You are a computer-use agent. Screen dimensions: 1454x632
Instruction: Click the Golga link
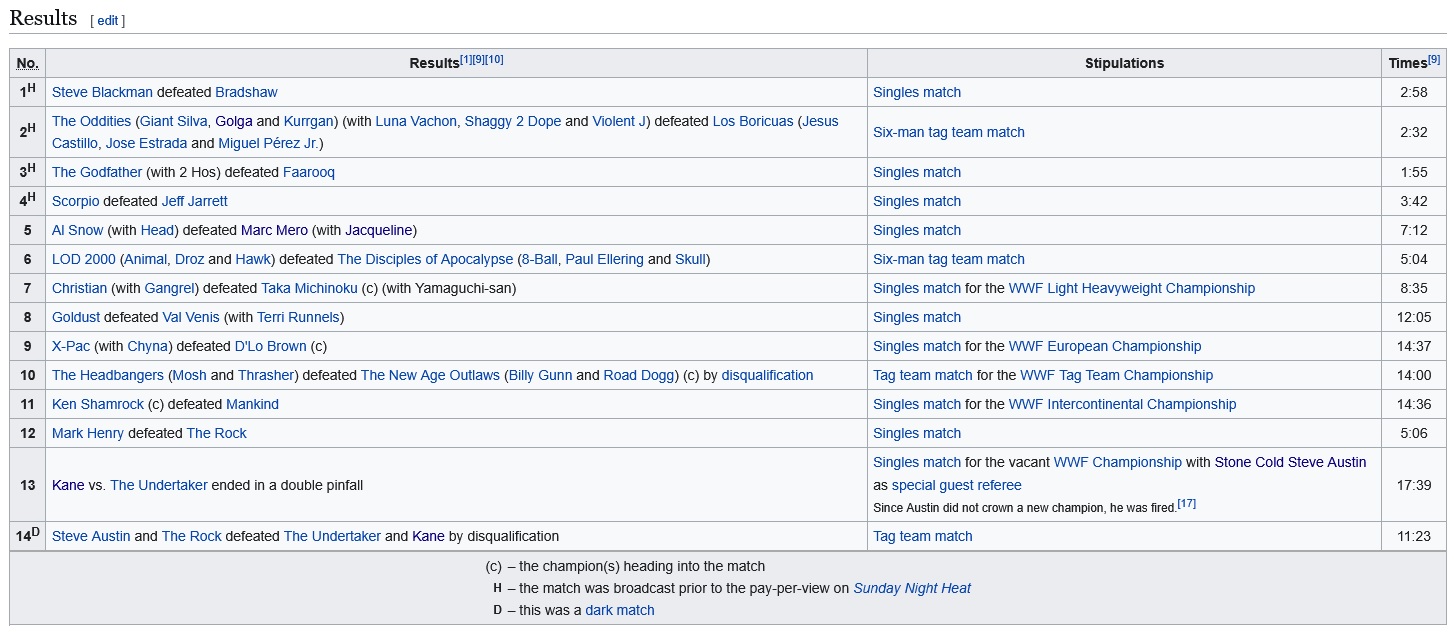point(233,121)
